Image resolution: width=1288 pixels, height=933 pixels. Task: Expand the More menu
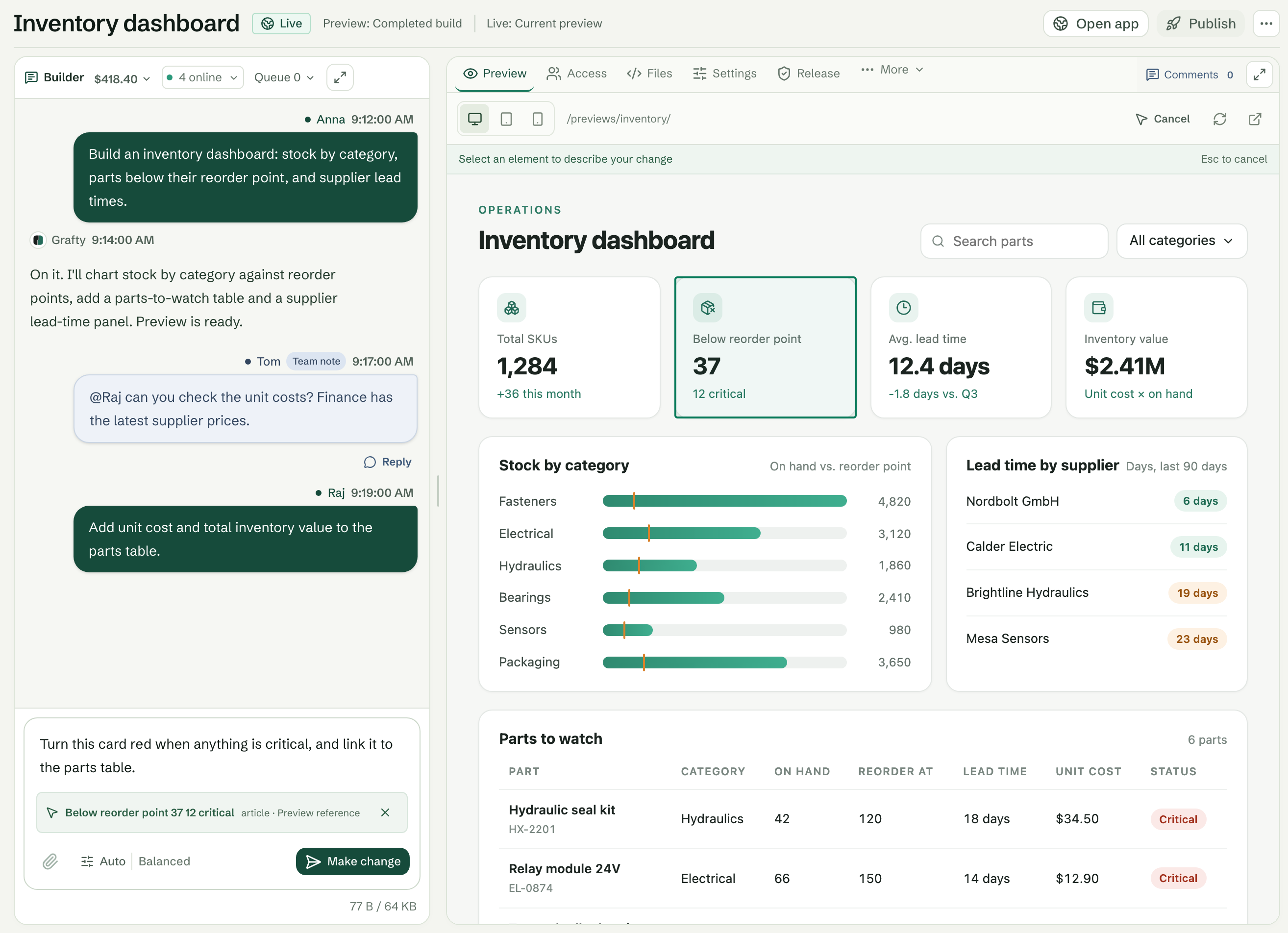[892, 69]
